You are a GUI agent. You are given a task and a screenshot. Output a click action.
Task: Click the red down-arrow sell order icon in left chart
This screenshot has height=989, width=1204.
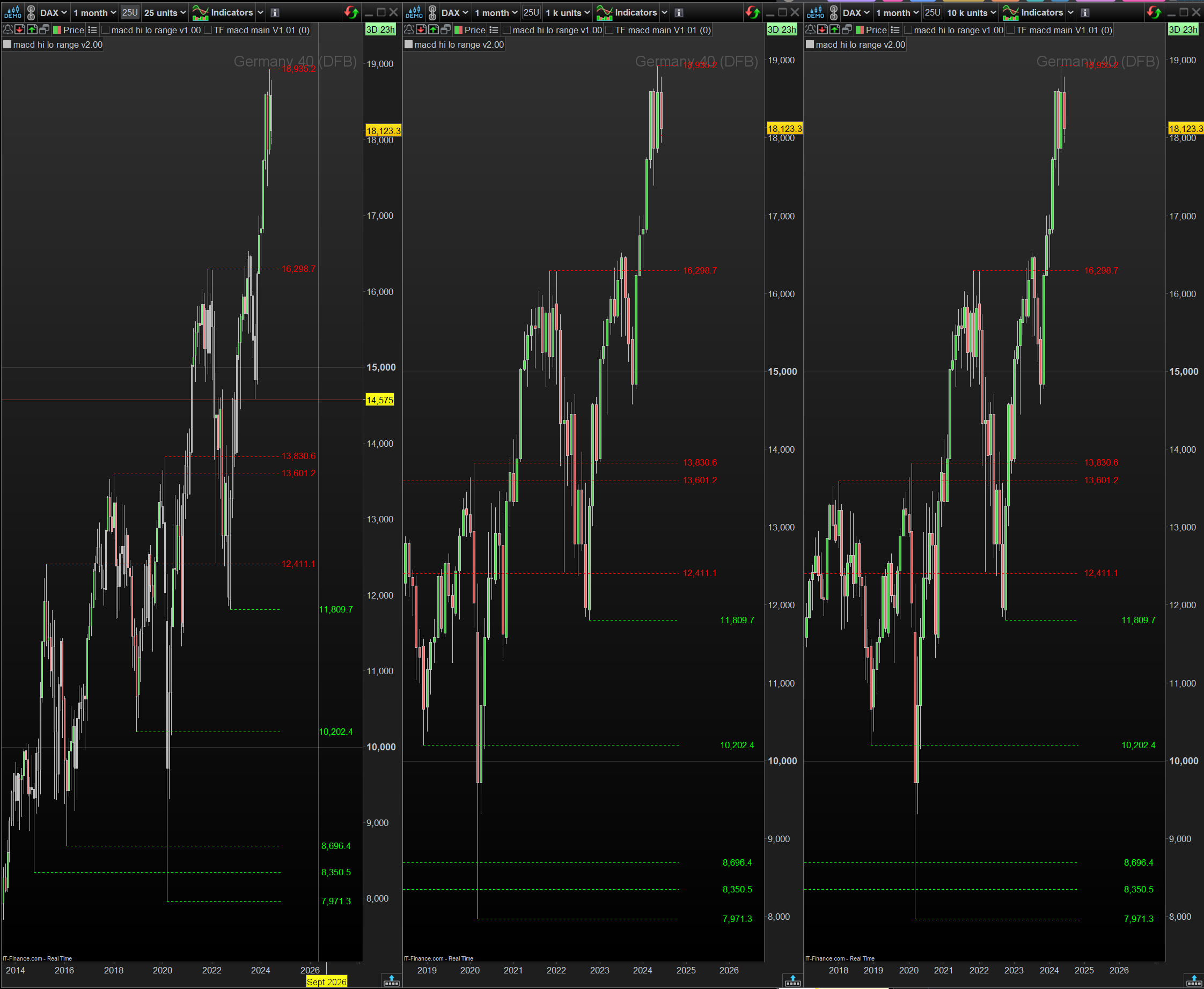pos(20,29)
